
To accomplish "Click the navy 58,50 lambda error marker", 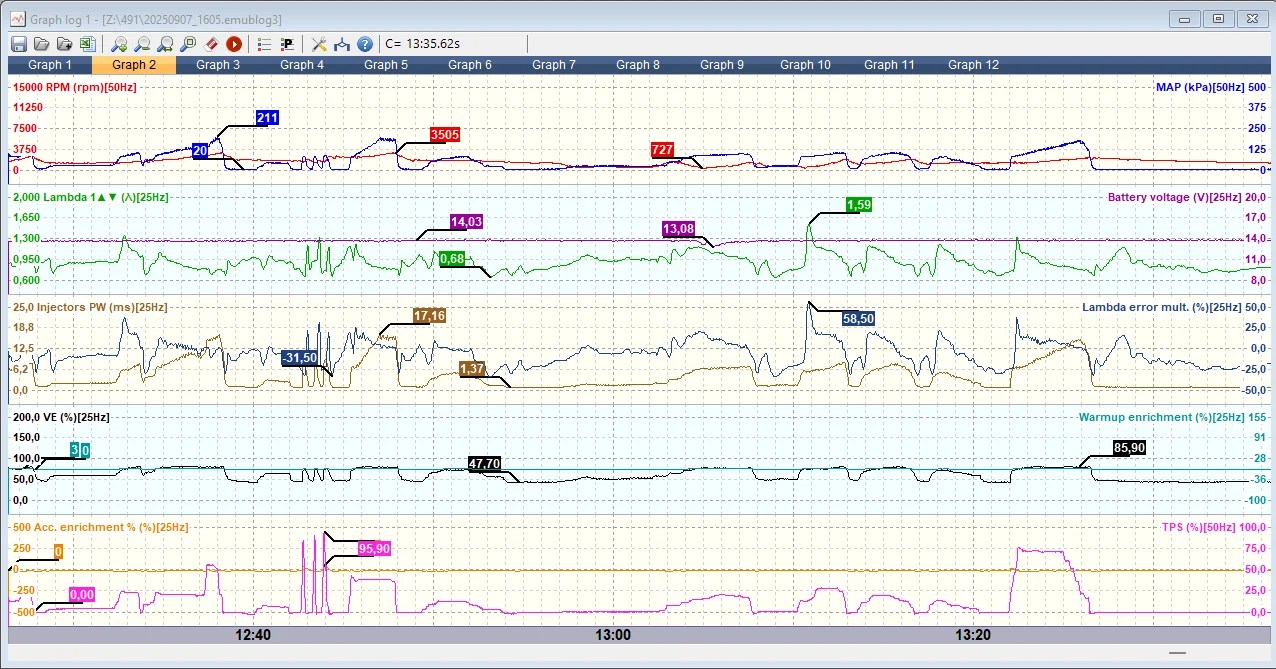I will click(x=859, y=318).
